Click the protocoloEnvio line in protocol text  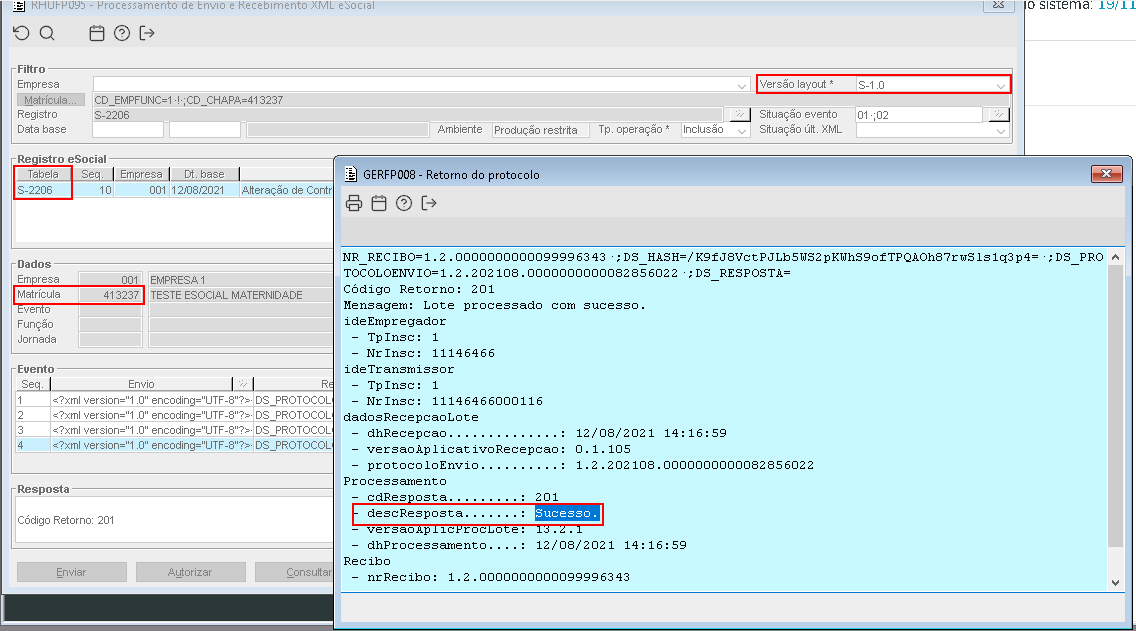click(582, 465)
